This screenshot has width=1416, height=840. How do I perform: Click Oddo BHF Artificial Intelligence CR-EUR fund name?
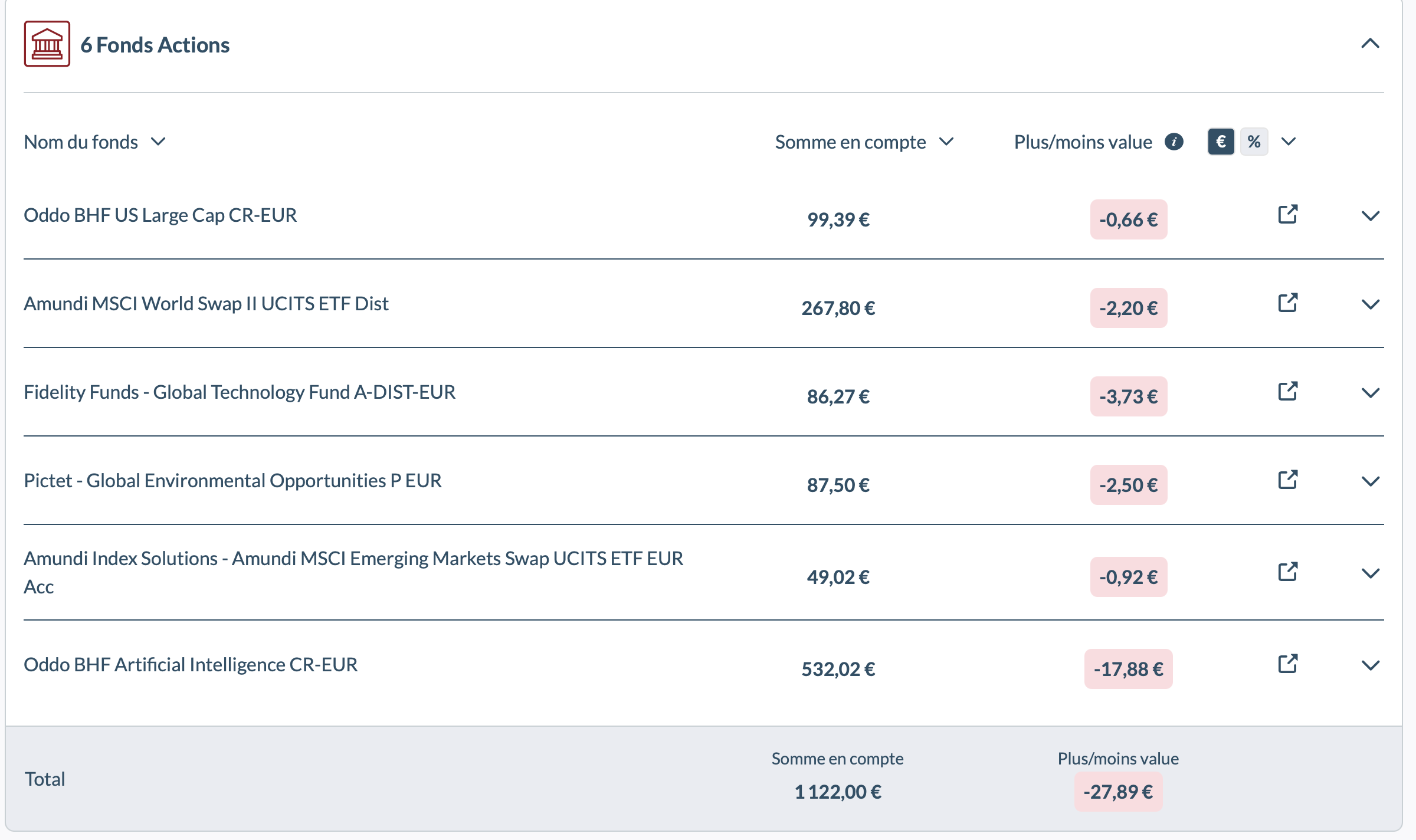(x=191, y=665)
